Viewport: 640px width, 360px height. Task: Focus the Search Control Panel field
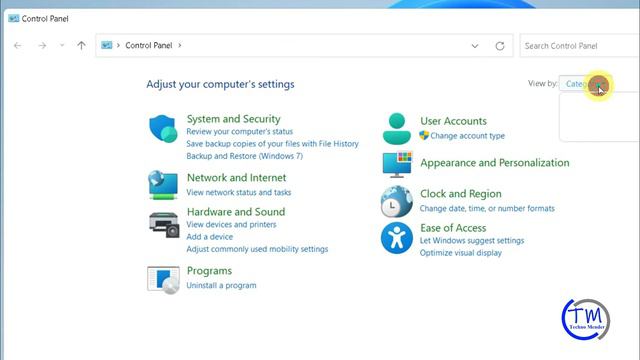pyautogui.click(x=580, y=46)
